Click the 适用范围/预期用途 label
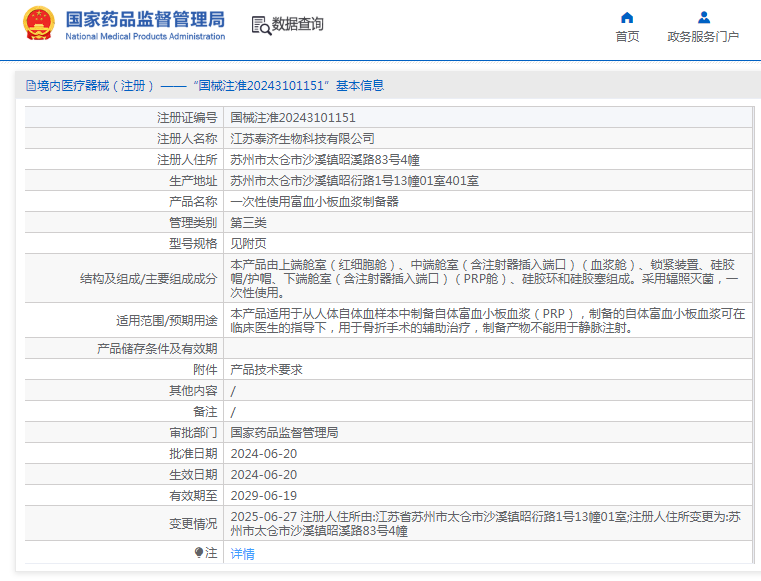761x581 pixels. click(x=166, y=320)
